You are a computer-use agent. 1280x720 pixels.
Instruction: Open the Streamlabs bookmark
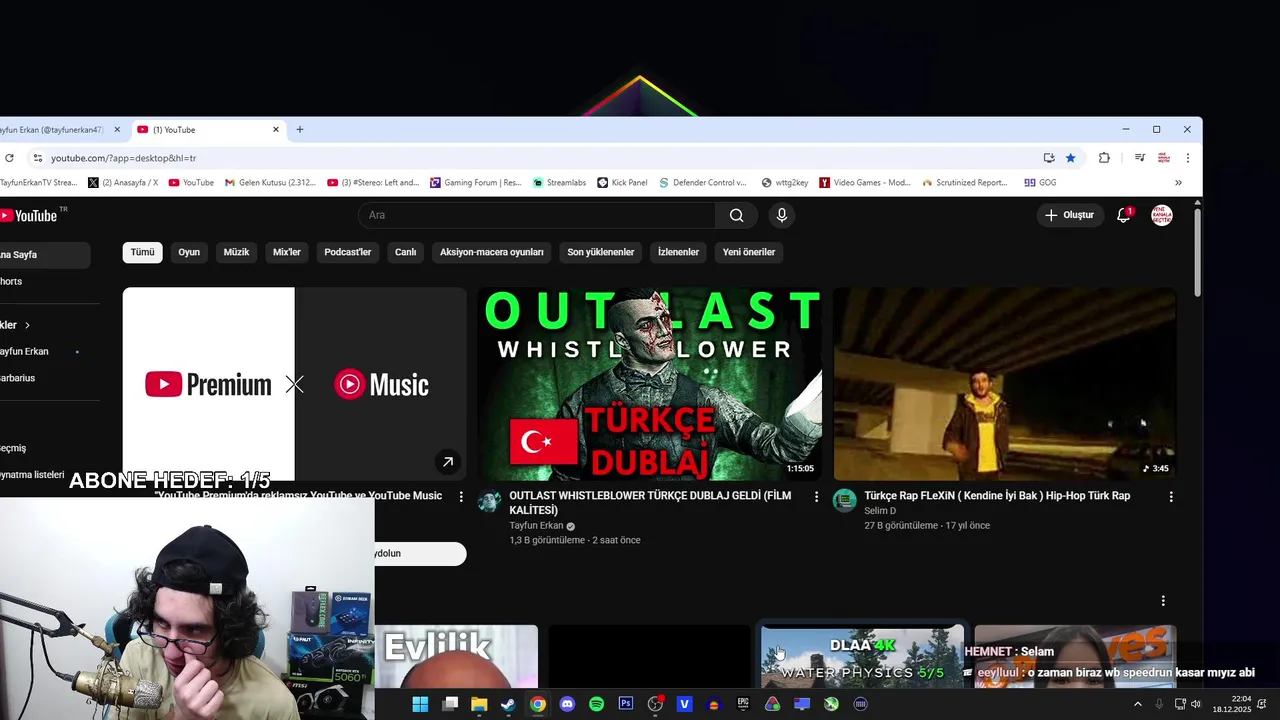559,183
